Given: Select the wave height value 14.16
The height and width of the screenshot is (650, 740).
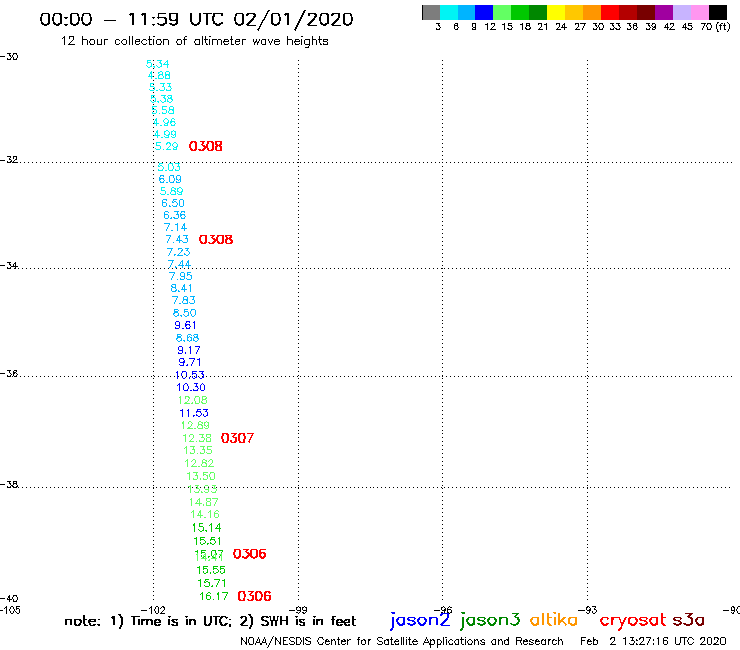Looking at the screenshot, I should [205, 514].
